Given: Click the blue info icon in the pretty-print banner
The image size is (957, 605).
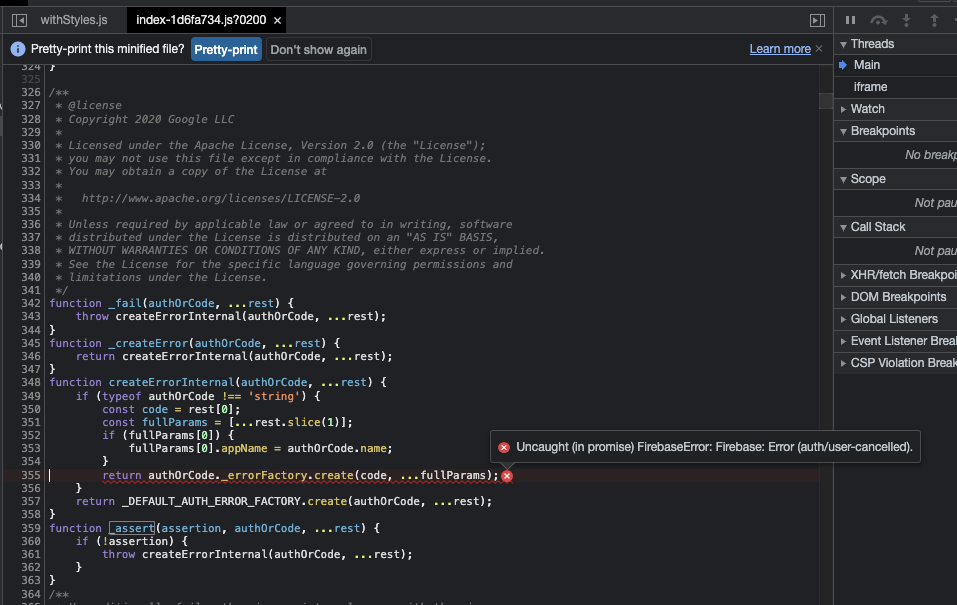Looking at the screenshot, I should coord(16,47).
